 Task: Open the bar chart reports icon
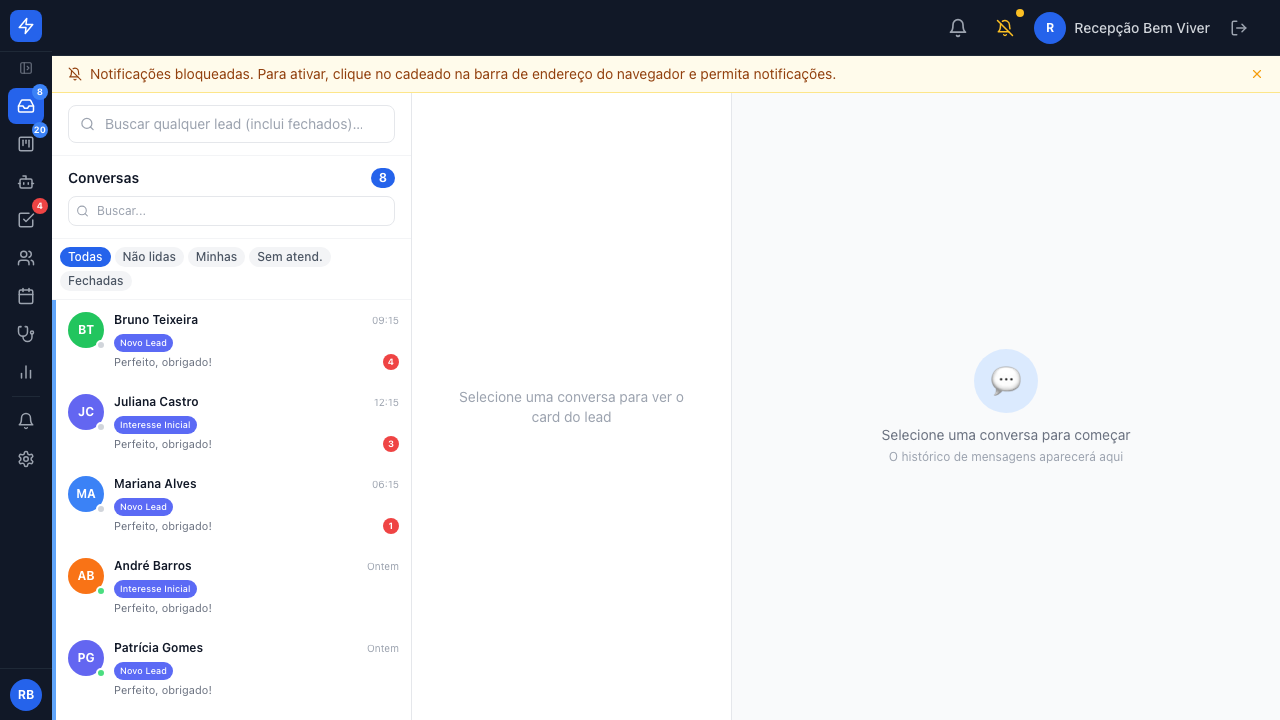tap(26, 372)
